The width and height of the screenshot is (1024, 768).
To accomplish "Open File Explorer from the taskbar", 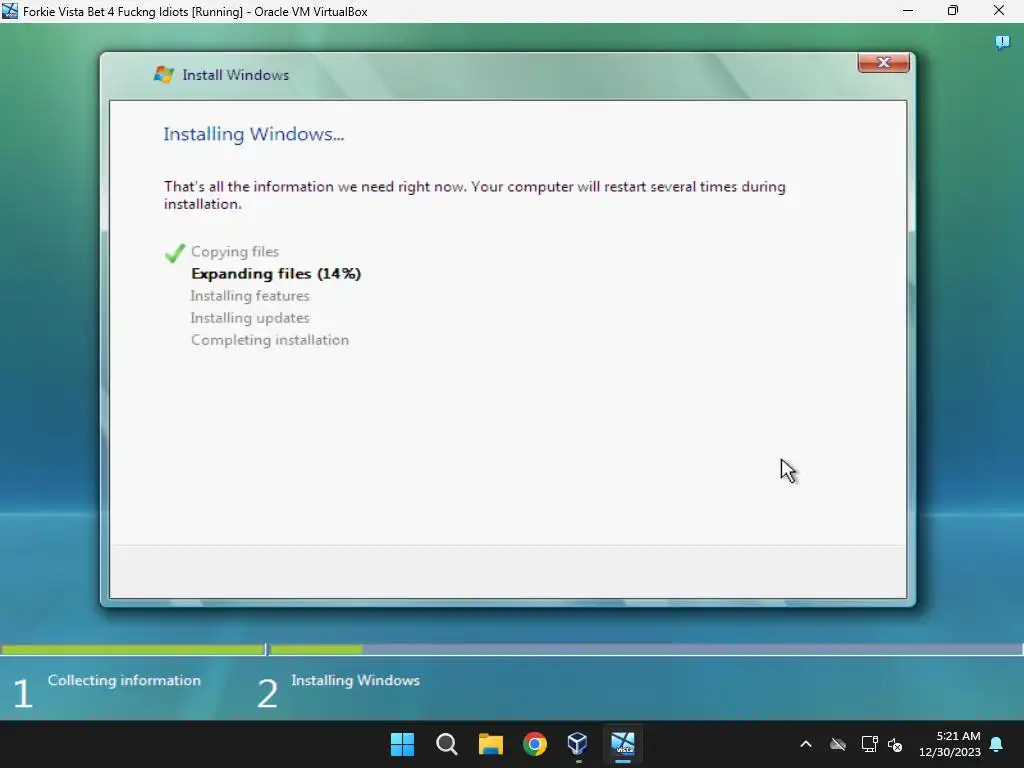I will pos(490,744).
